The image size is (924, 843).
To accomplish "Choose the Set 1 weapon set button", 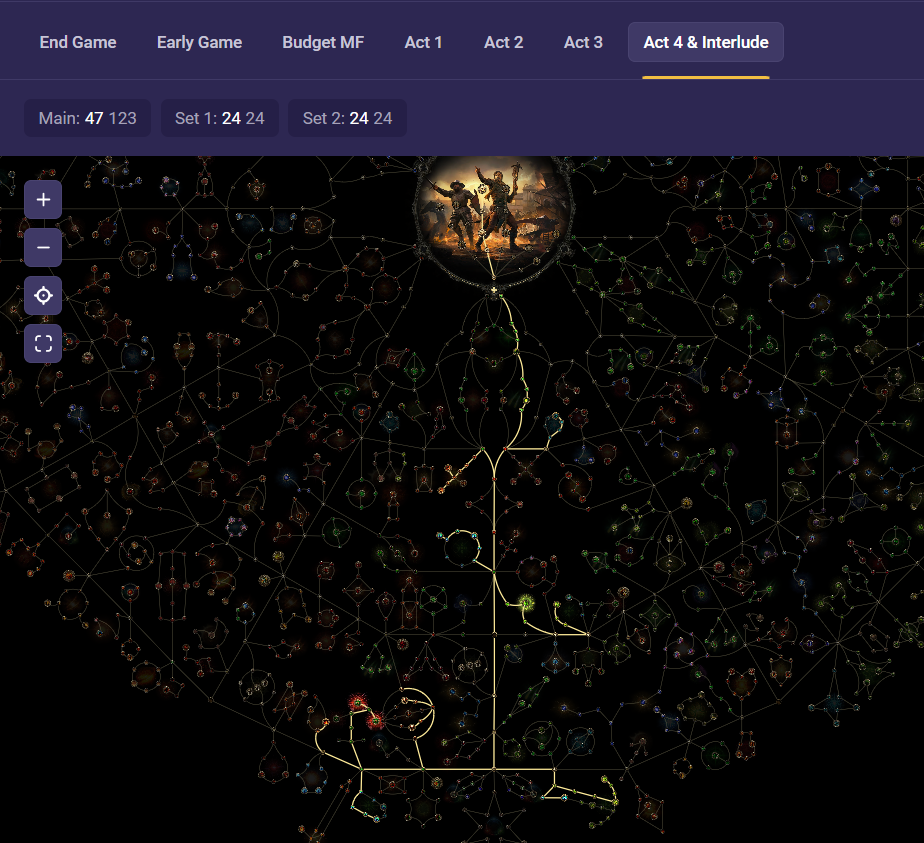I will 219,118.
